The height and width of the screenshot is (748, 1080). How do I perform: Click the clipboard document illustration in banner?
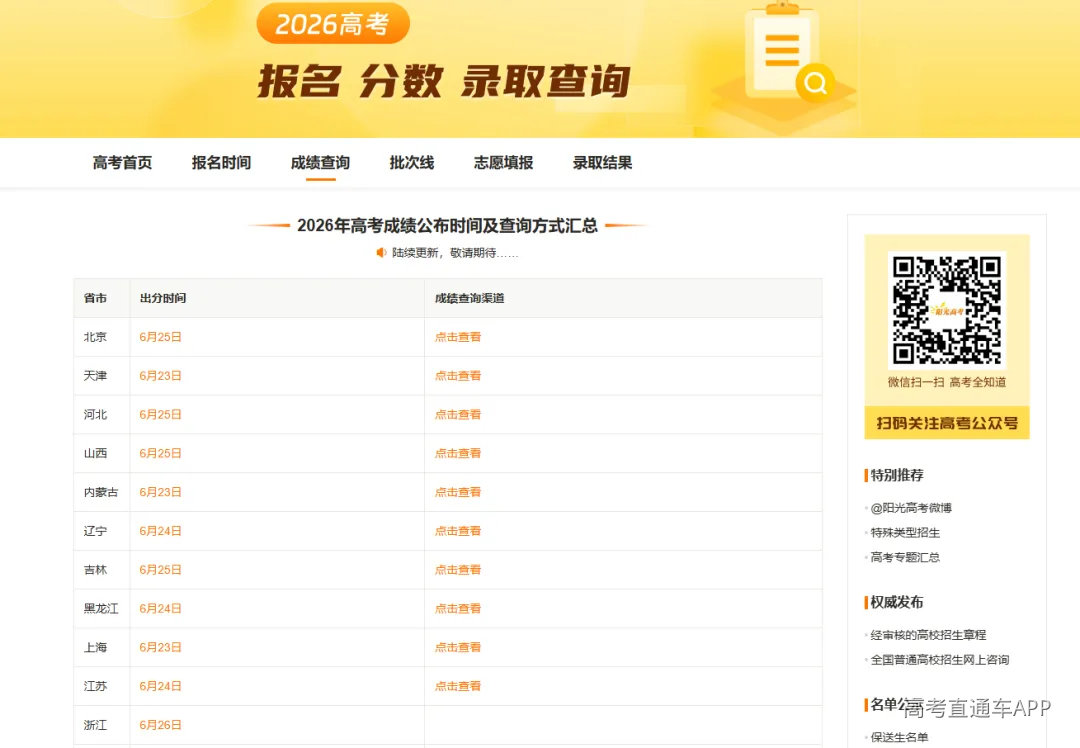coord(782,52)
